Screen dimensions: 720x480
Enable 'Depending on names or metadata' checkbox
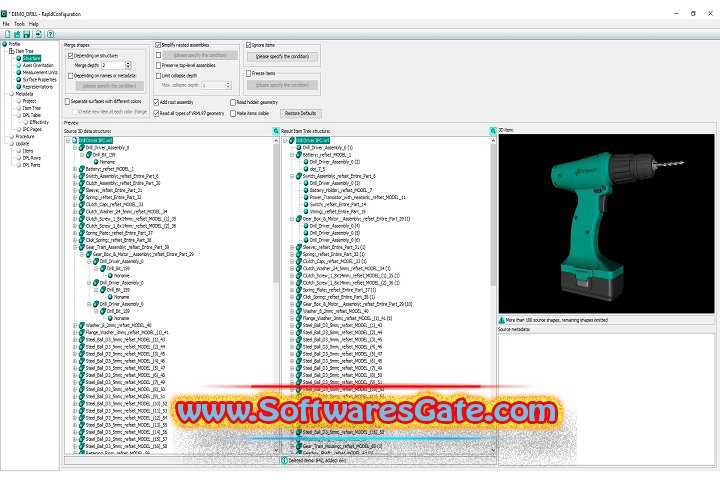(71, 76)
